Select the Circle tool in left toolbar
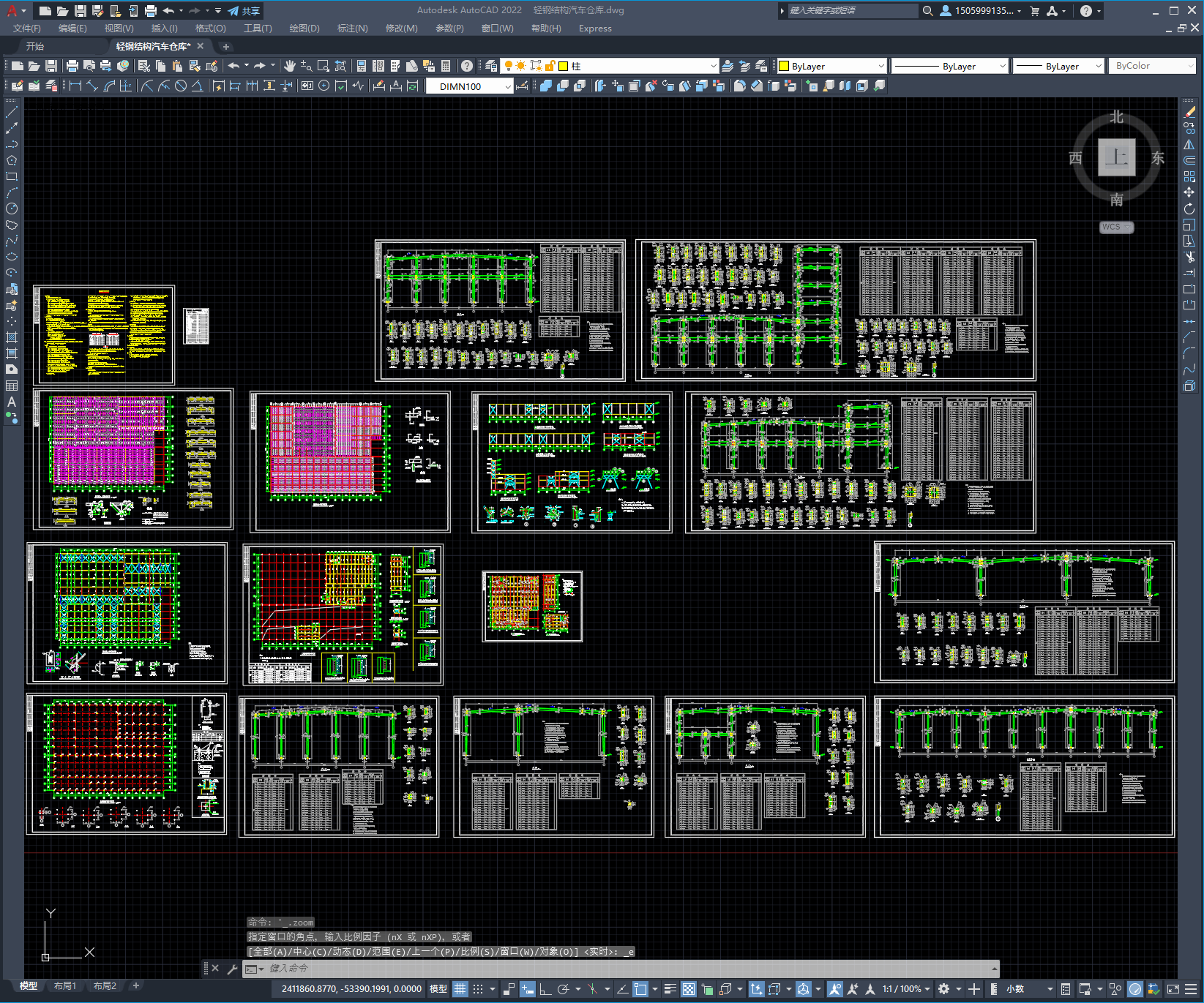1204x1003 pixels. coord(12,209)
